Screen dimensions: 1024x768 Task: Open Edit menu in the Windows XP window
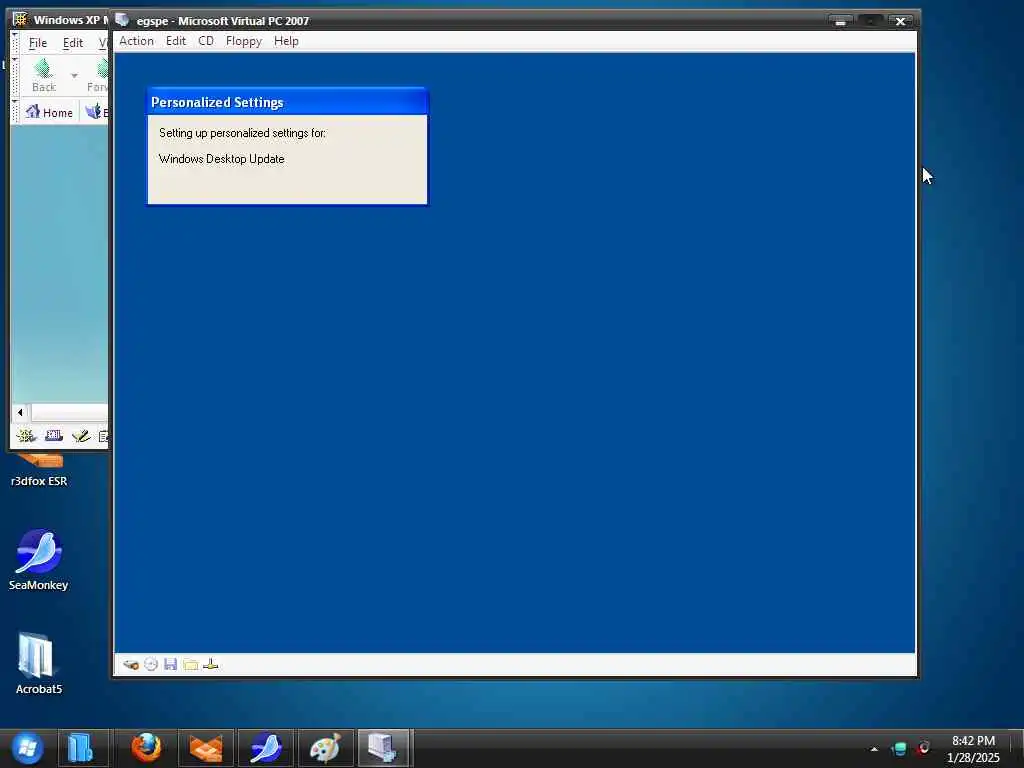(x=72, y=43)
